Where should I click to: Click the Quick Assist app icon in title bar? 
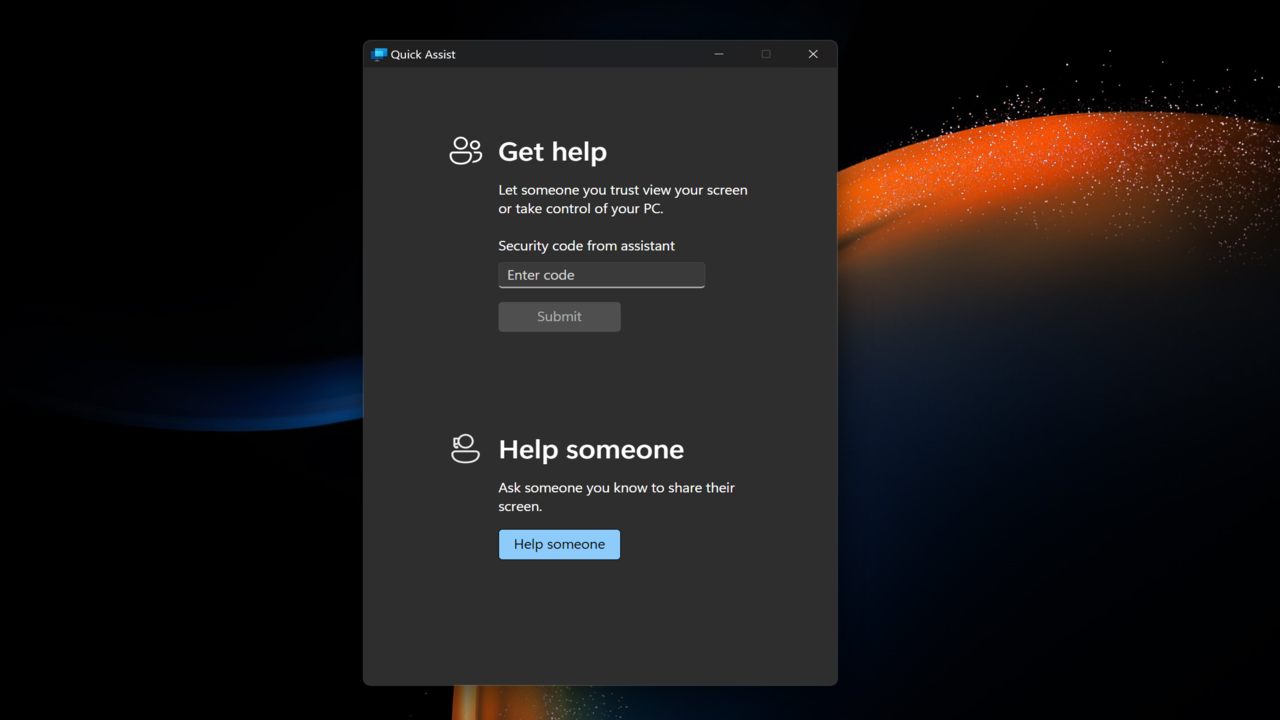click(379, 54)
